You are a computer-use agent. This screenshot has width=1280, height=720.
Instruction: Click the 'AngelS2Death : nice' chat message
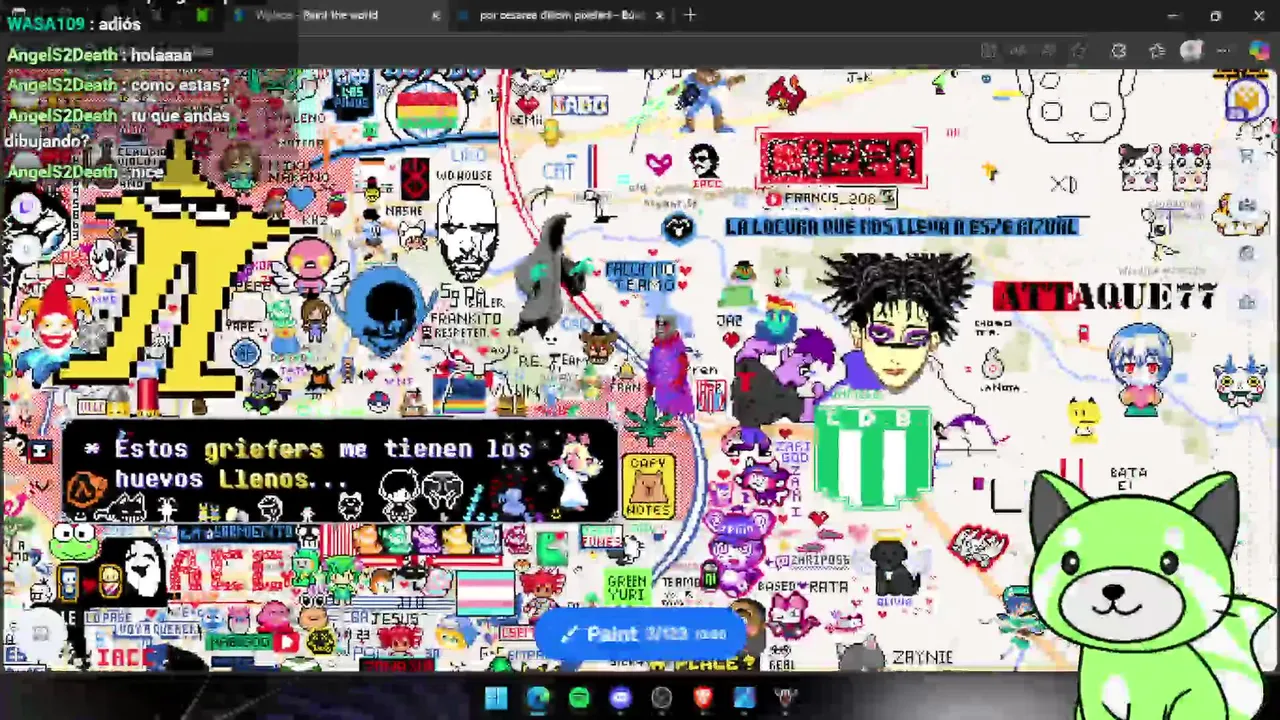85,172
